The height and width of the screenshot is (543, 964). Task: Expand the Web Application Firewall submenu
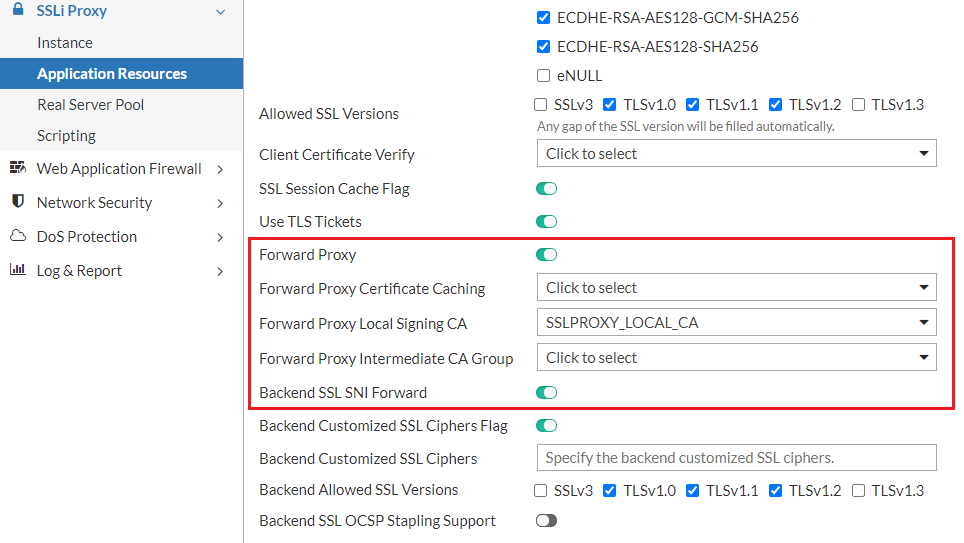tap(220, 169)
